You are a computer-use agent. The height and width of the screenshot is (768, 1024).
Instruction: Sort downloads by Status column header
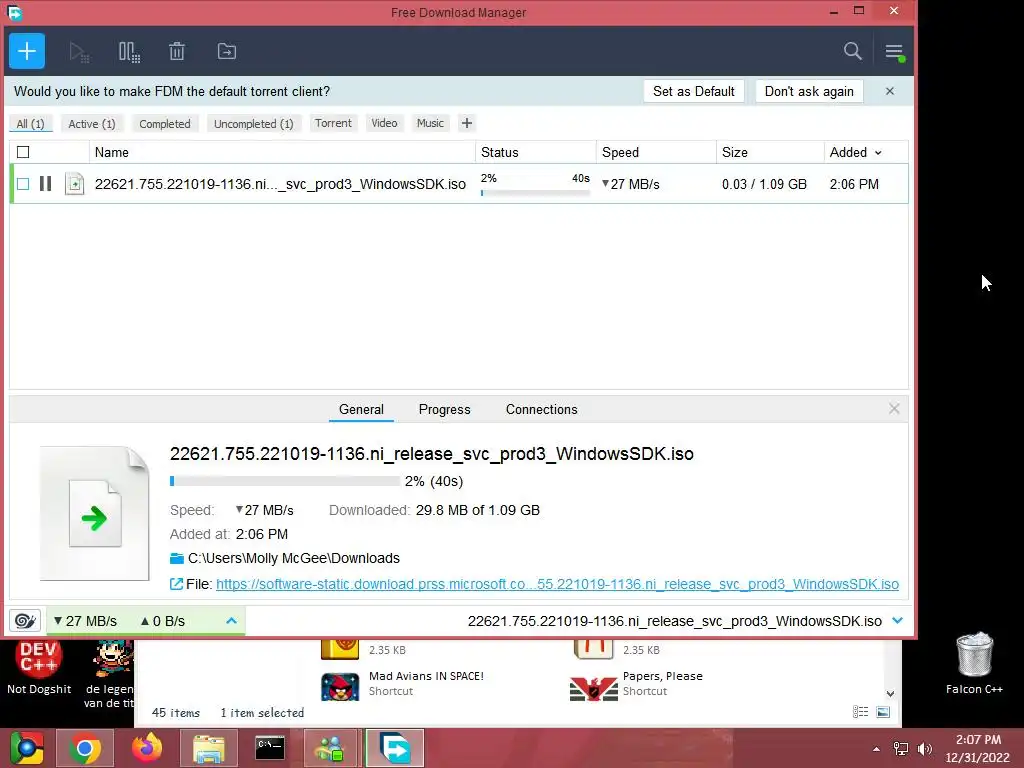point(536,152)
